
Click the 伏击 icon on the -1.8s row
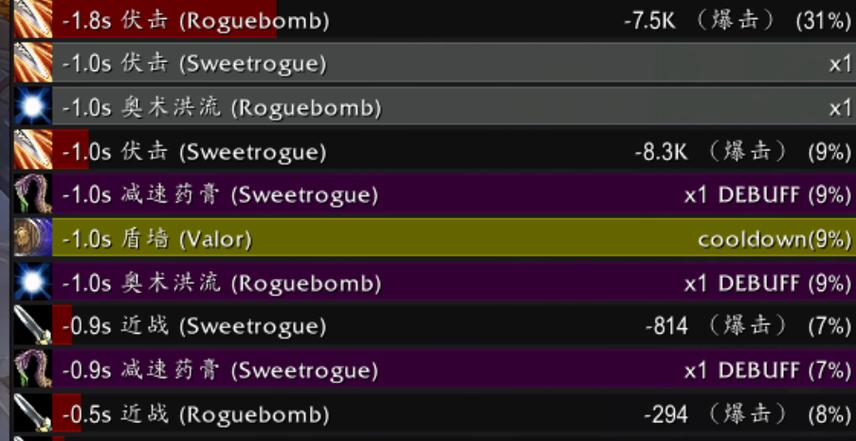point(33,20)
